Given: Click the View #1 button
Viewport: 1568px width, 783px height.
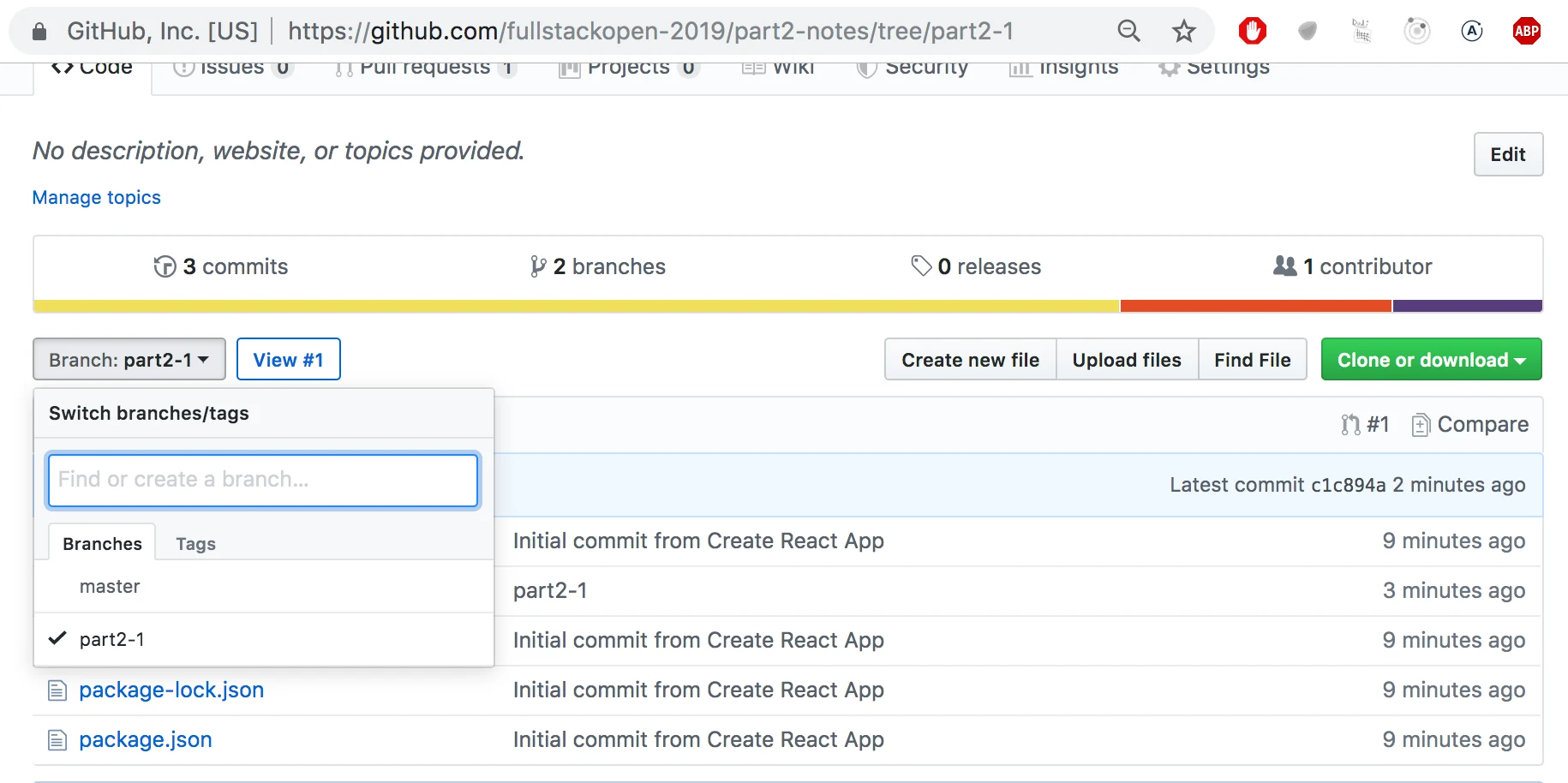Looking at the screenshot, I should tap(288, 359).
